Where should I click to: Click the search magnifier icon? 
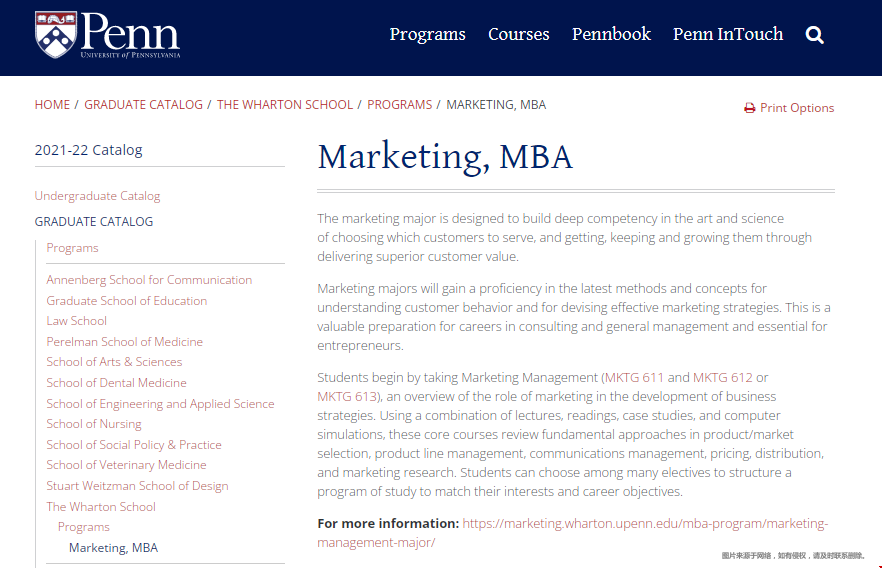(814, 35)
